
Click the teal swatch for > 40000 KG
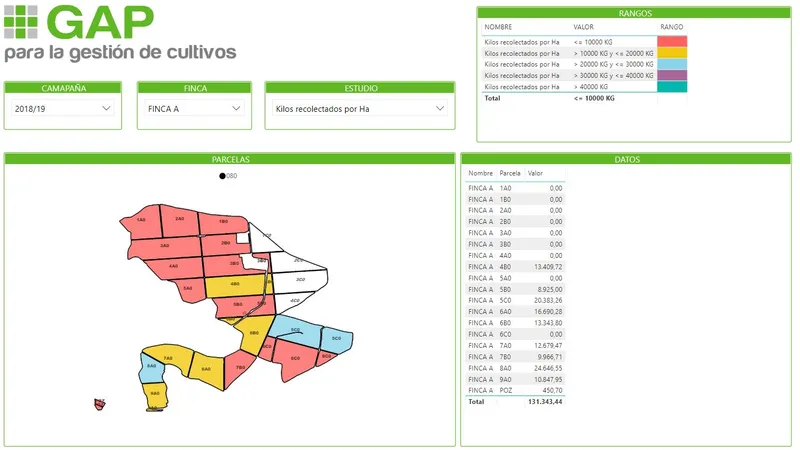672,86
